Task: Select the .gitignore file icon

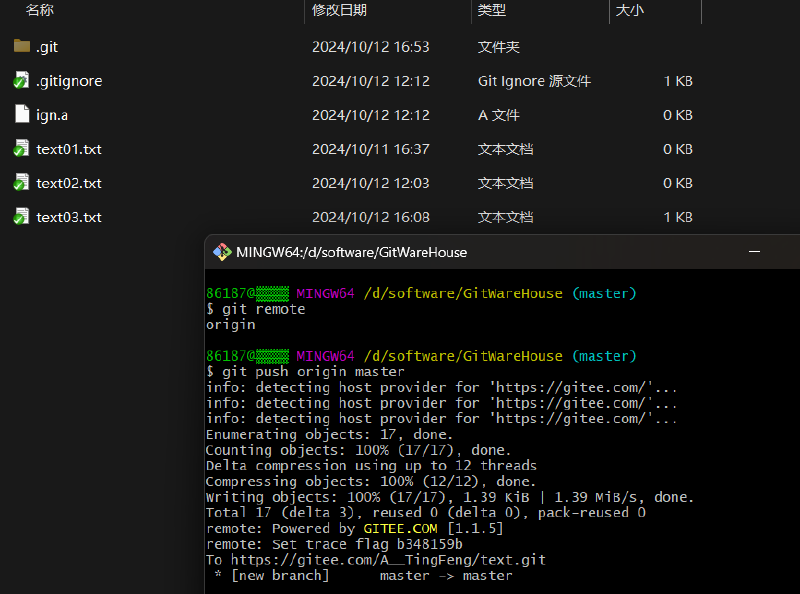Action: coord(21,80)
